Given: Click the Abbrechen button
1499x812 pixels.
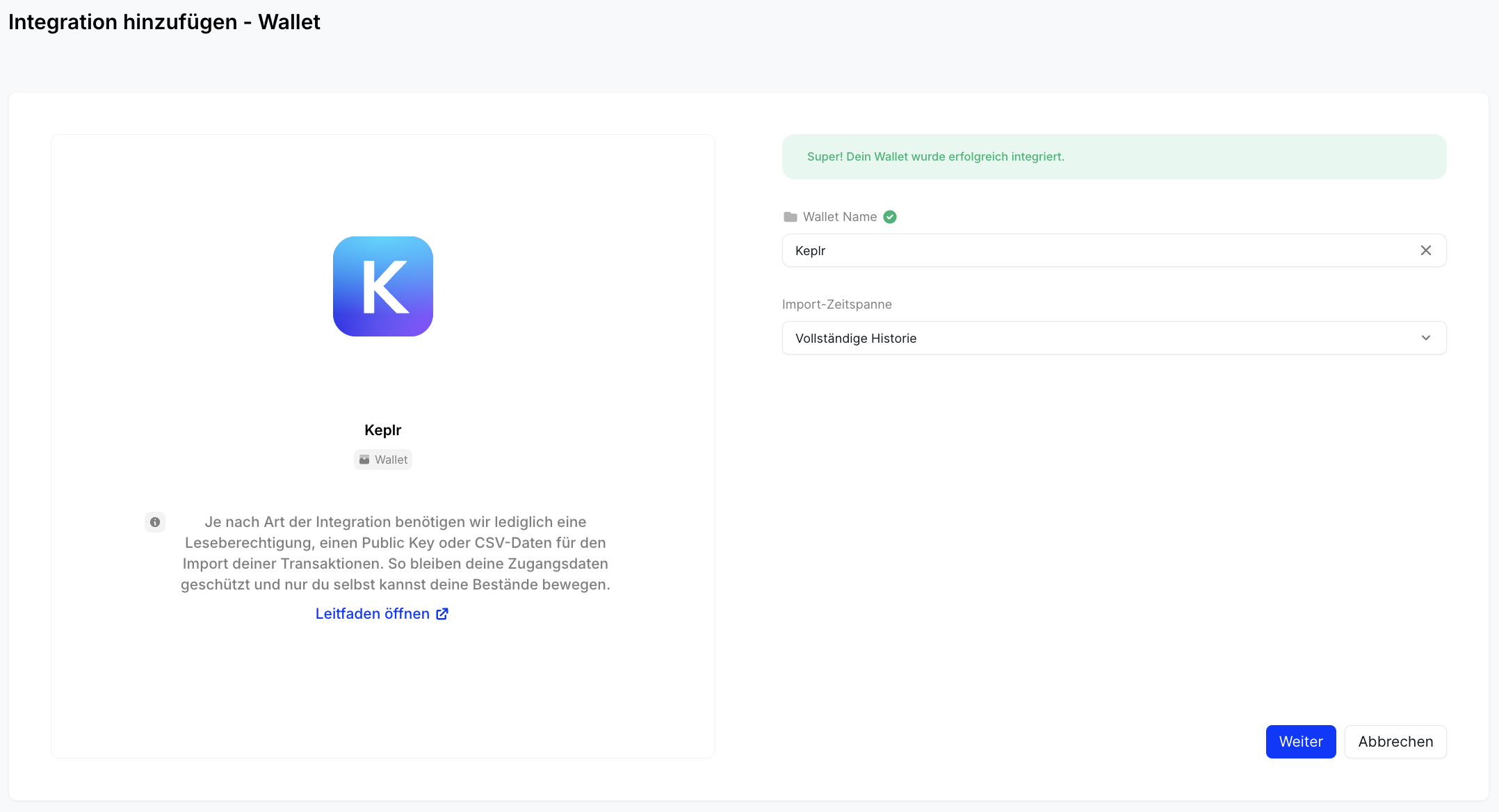Looking at the screenshot, I should [x=1395, y=742].
